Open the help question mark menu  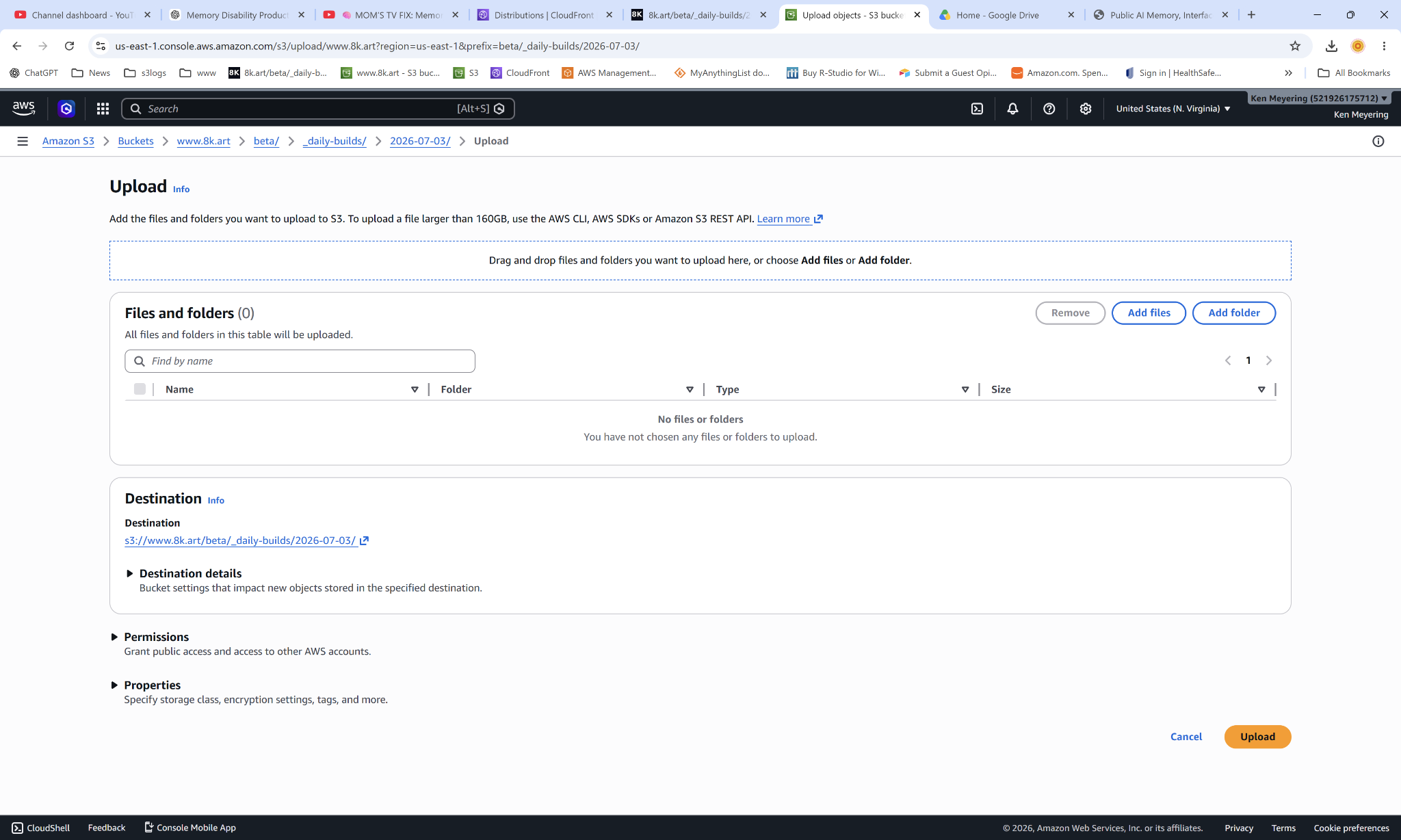pyautogui.click(x=1049, y=108)
